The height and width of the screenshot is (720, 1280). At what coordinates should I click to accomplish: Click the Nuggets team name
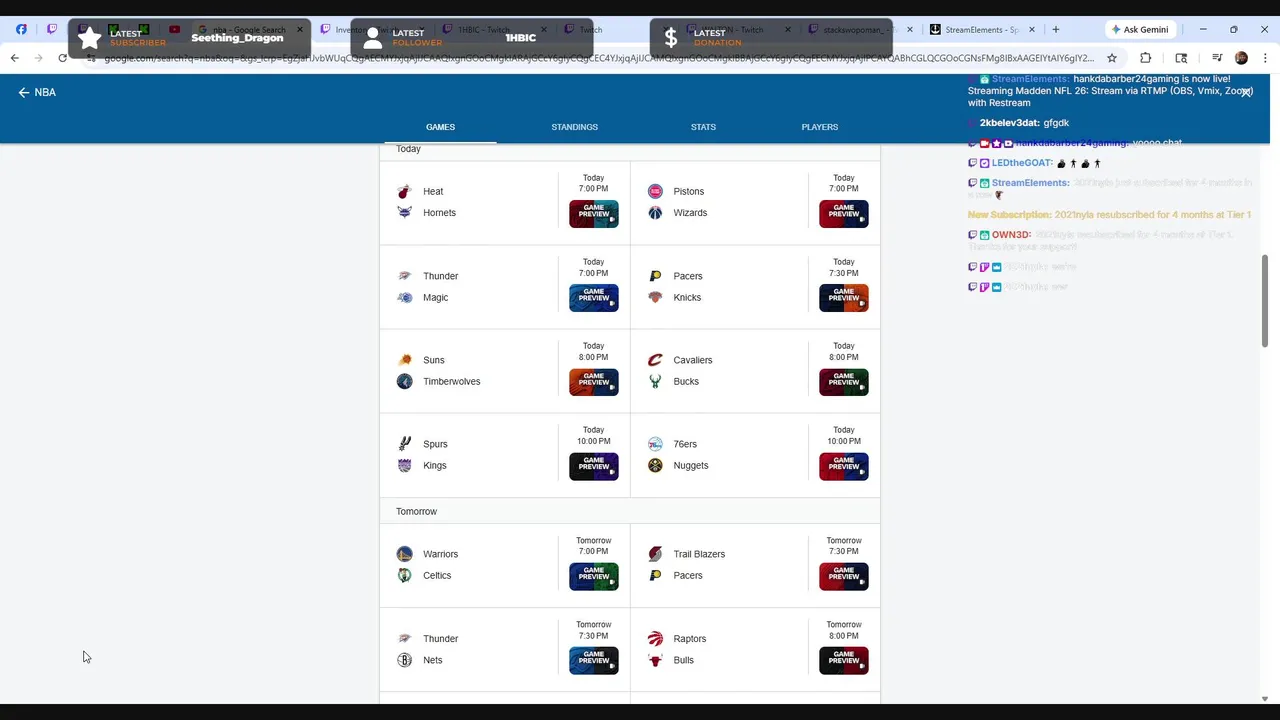[691, 465]
